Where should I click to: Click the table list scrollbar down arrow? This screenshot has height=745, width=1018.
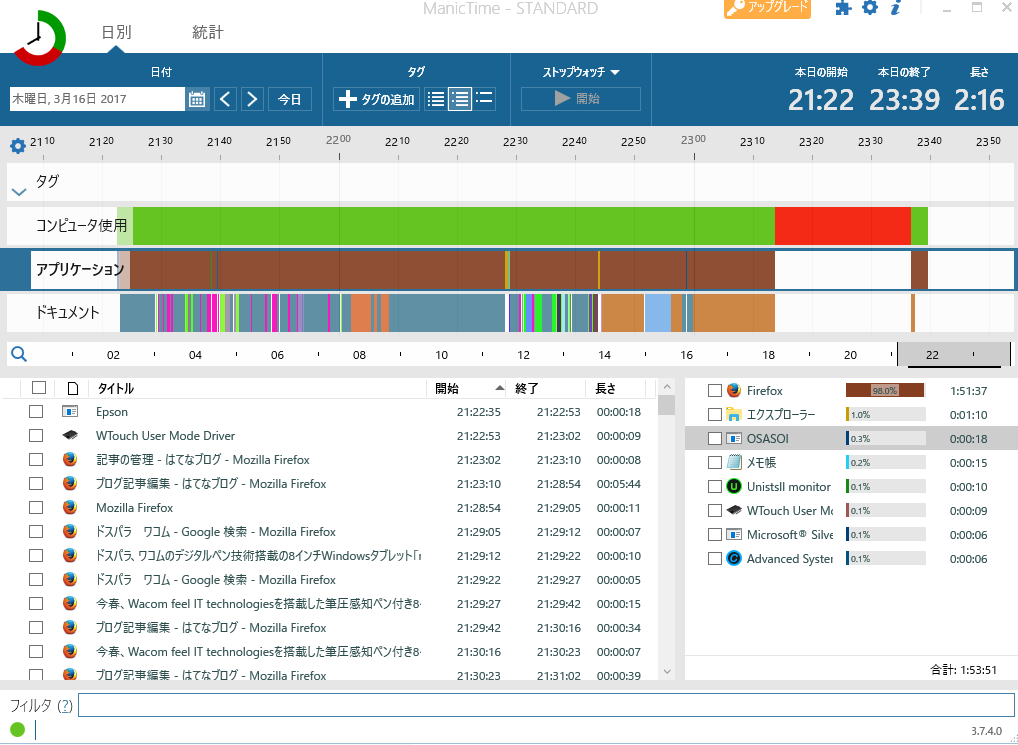pos(667,672)
